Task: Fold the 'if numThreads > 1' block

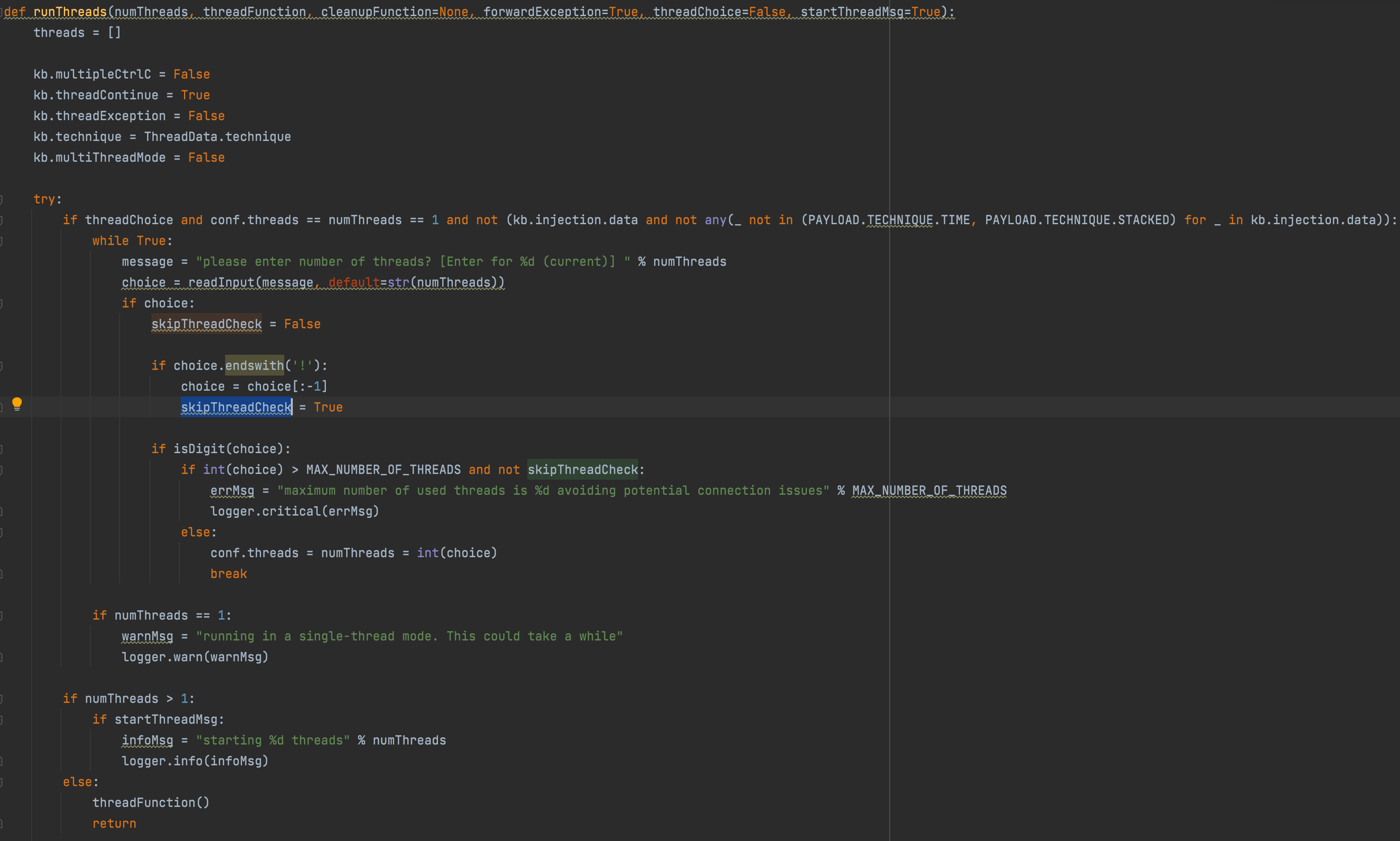Action: pos(2,699)
